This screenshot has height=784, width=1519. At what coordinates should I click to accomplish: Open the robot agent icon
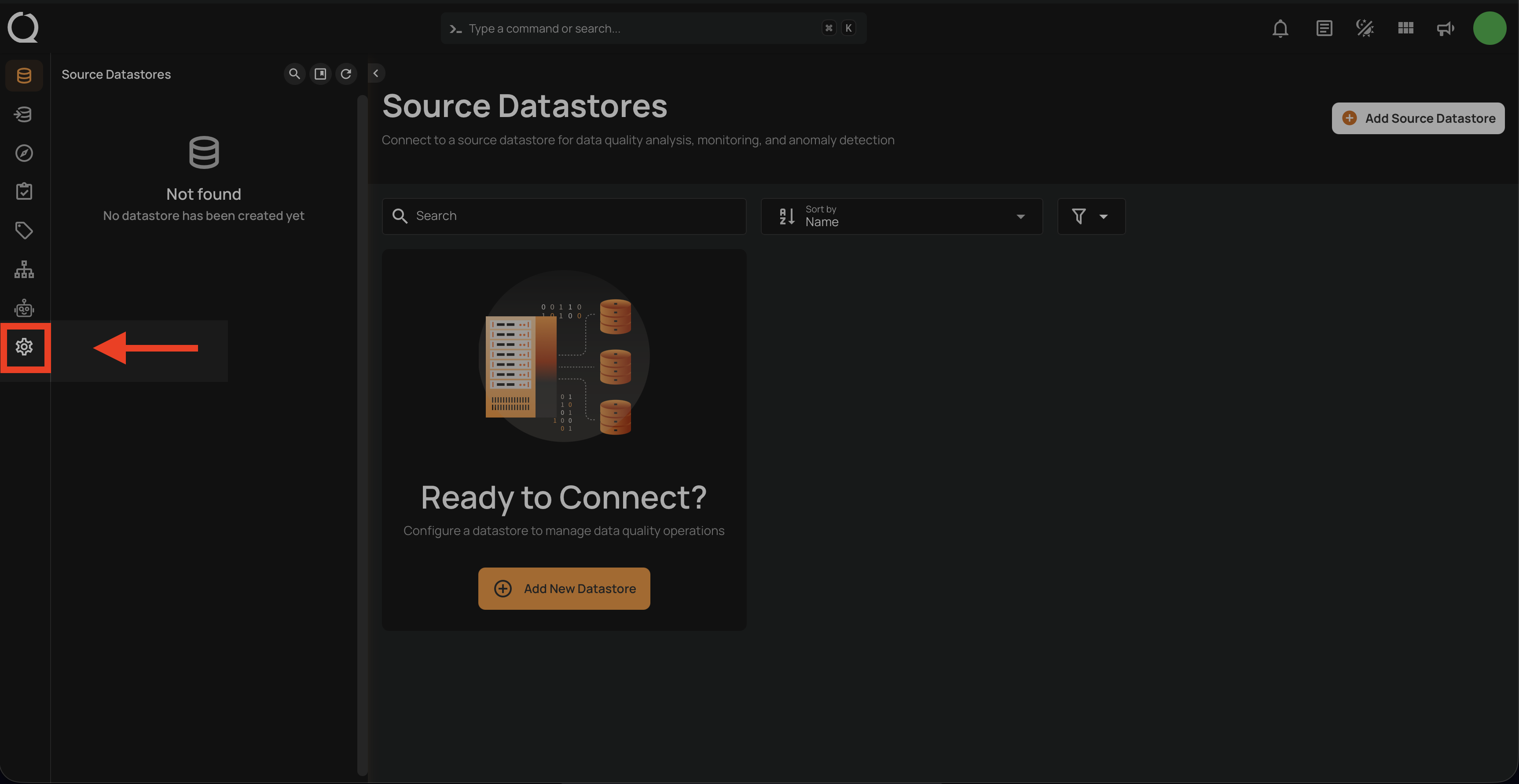tap(24, 308)
